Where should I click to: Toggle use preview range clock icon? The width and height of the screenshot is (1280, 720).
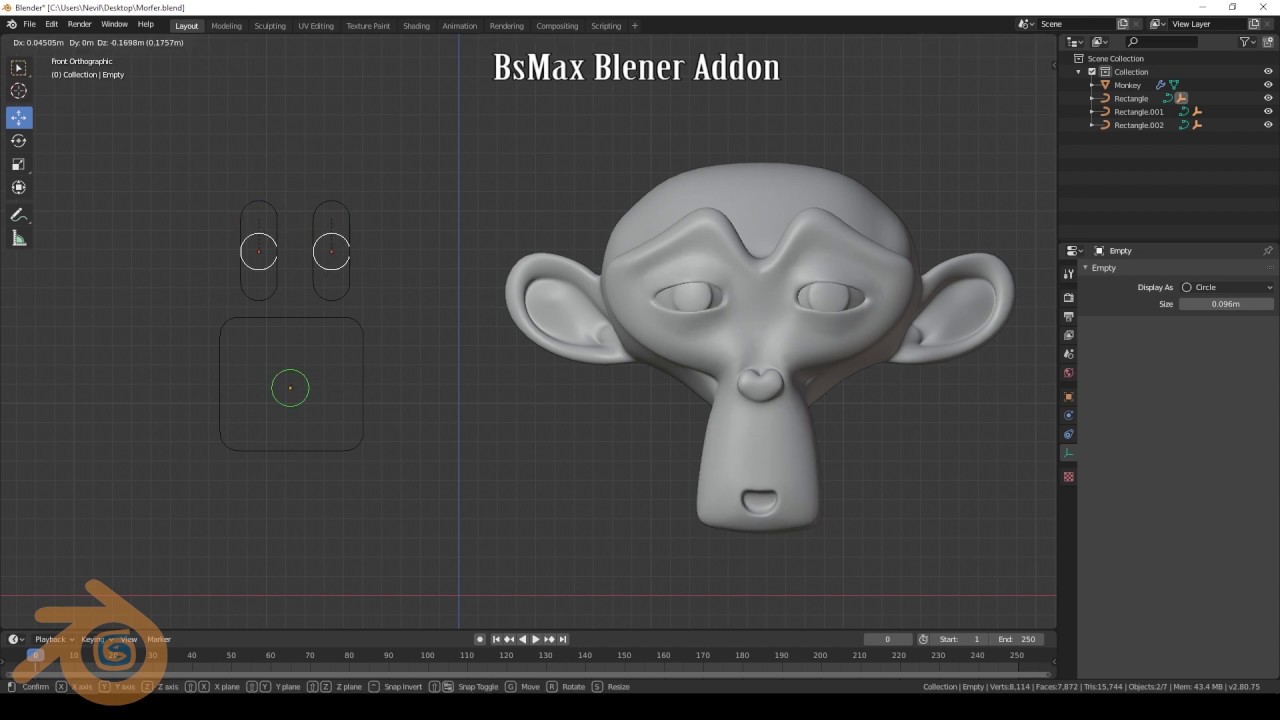[923, 639]
